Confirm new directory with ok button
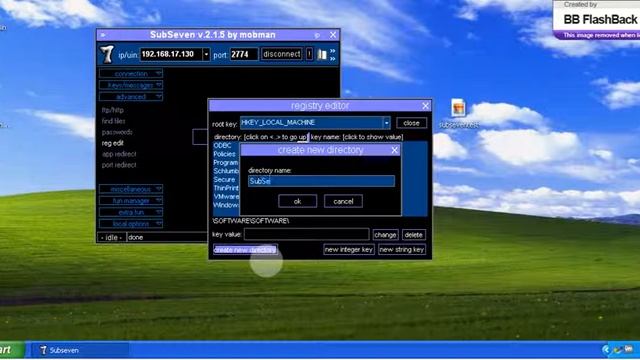 [298, 201]
